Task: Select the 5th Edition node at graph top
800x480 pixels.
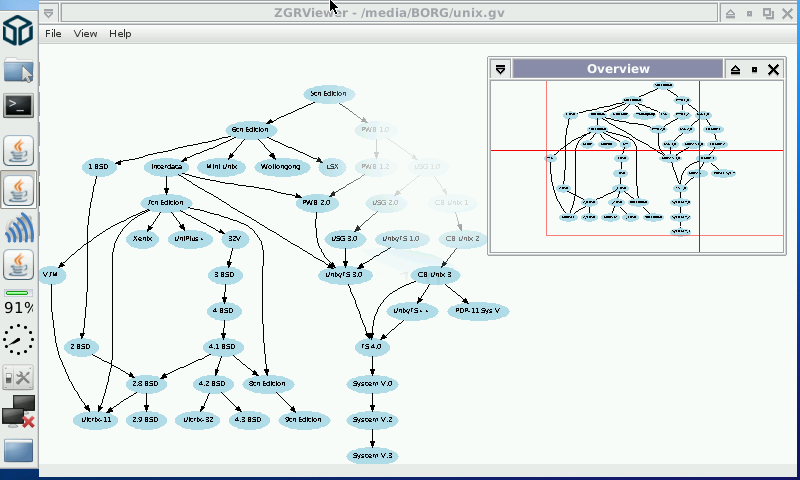Action: [329, 94]
